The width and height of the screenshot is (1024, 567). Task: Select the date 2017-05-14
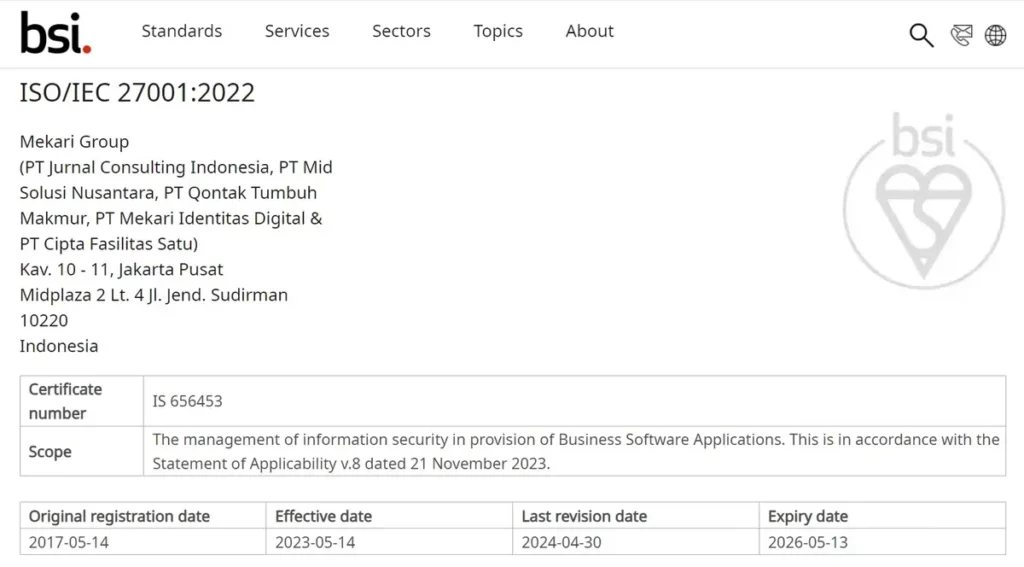click(69, 542)
